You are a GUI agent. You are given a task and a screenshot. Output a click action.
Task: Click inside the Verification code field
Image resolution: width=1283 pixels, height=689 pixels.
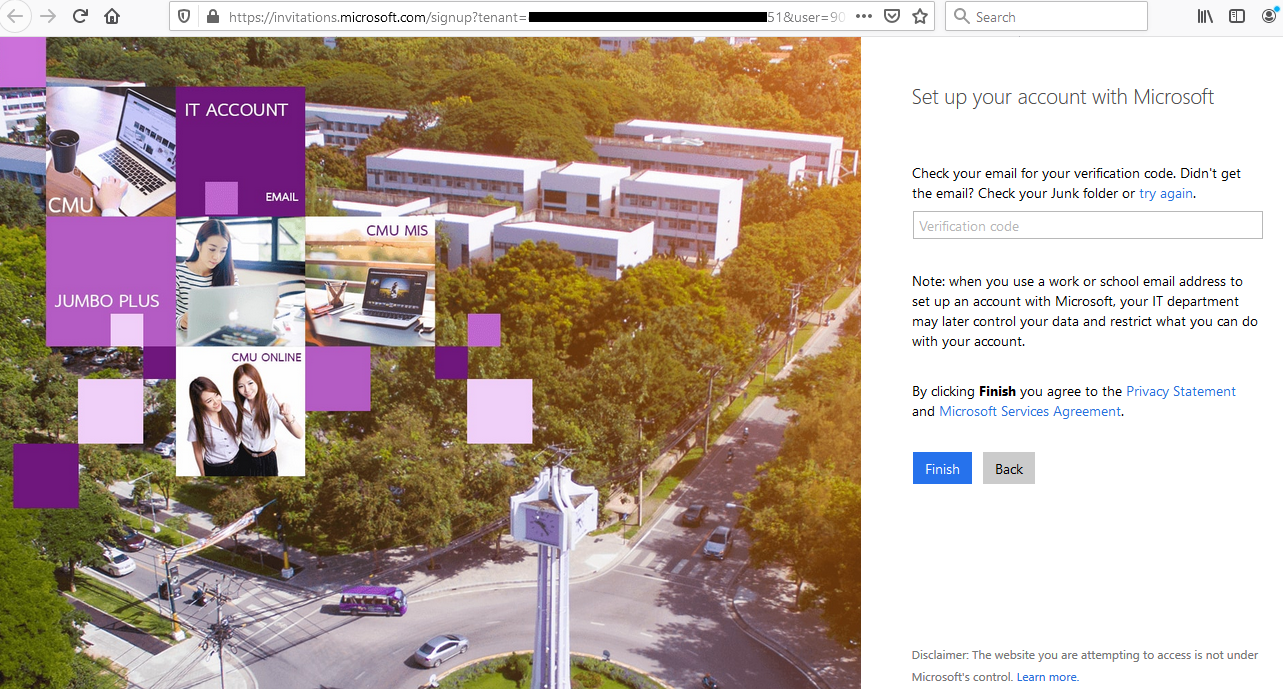tap(1087, 226)
